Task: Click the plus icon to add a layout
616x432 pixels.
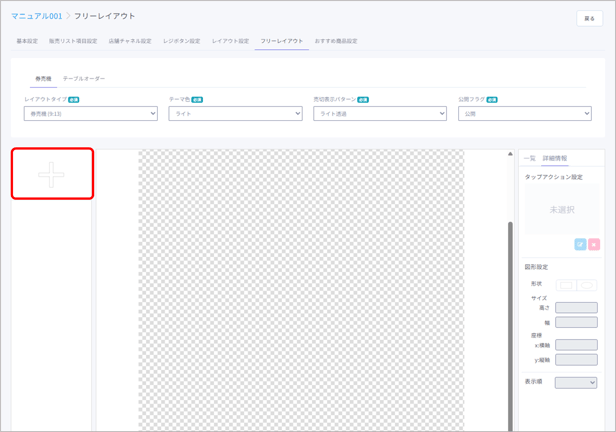Action: (52, 175)
